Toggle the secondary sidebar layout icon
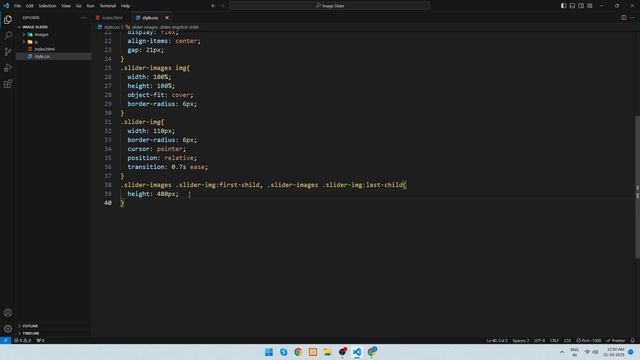The width and height of the screenshot is (640, 360). (581, 6)
